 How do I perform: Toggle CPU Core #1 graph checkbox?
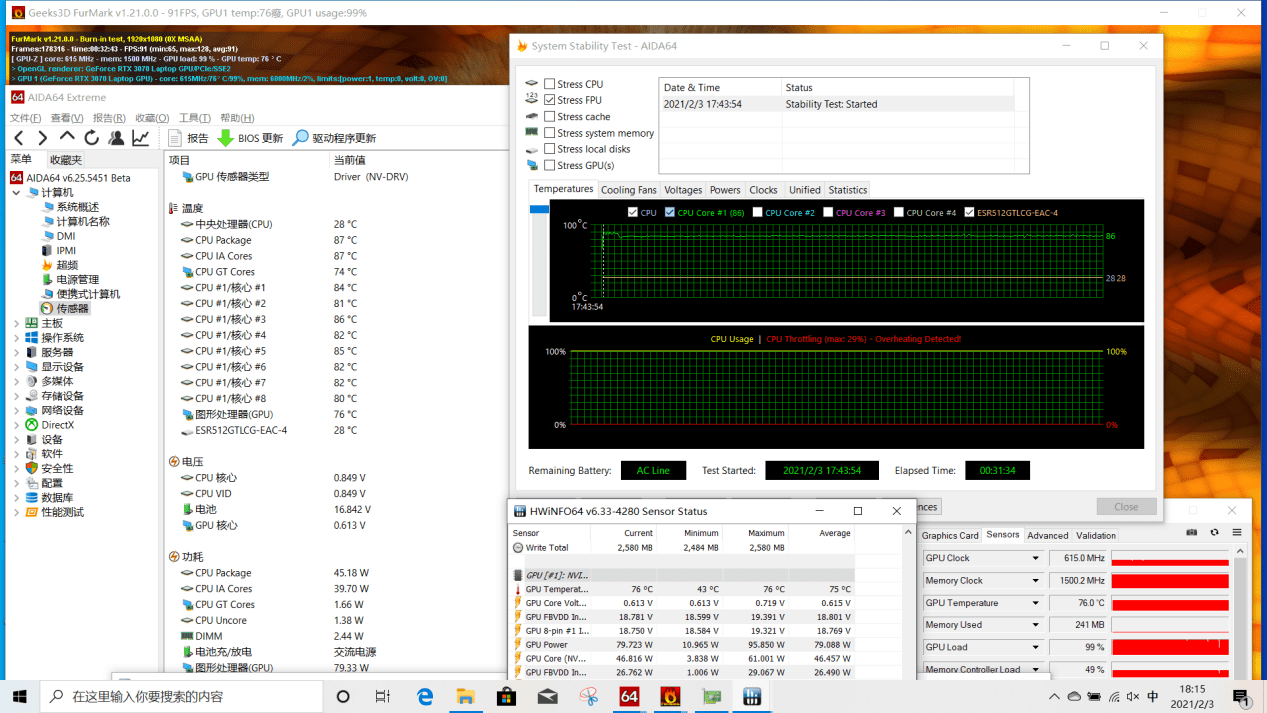click(670, 212)
